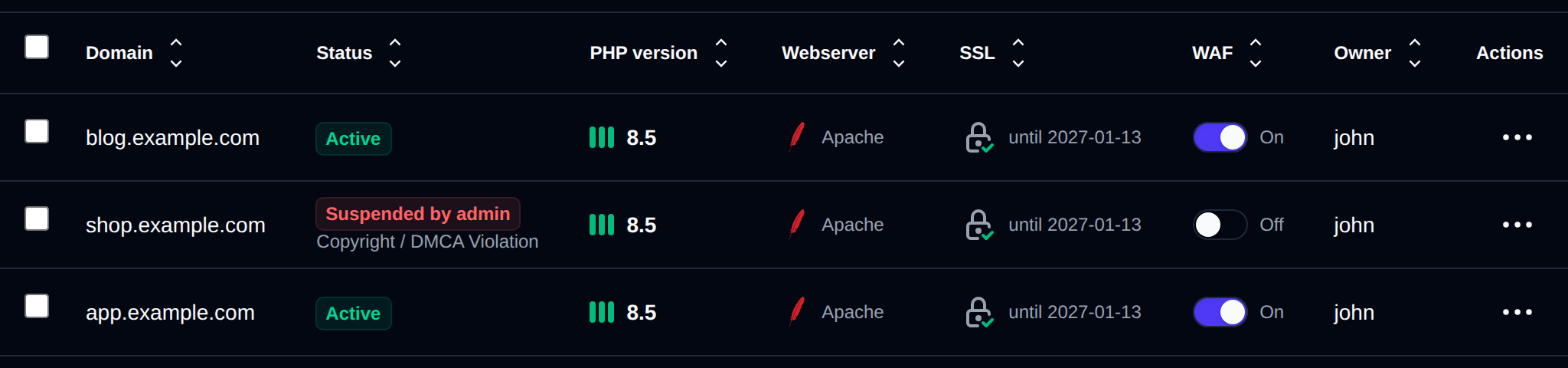Click PHP bars icon for blog.example.com
The image size is (1568, 368).
tap(602, 137)
